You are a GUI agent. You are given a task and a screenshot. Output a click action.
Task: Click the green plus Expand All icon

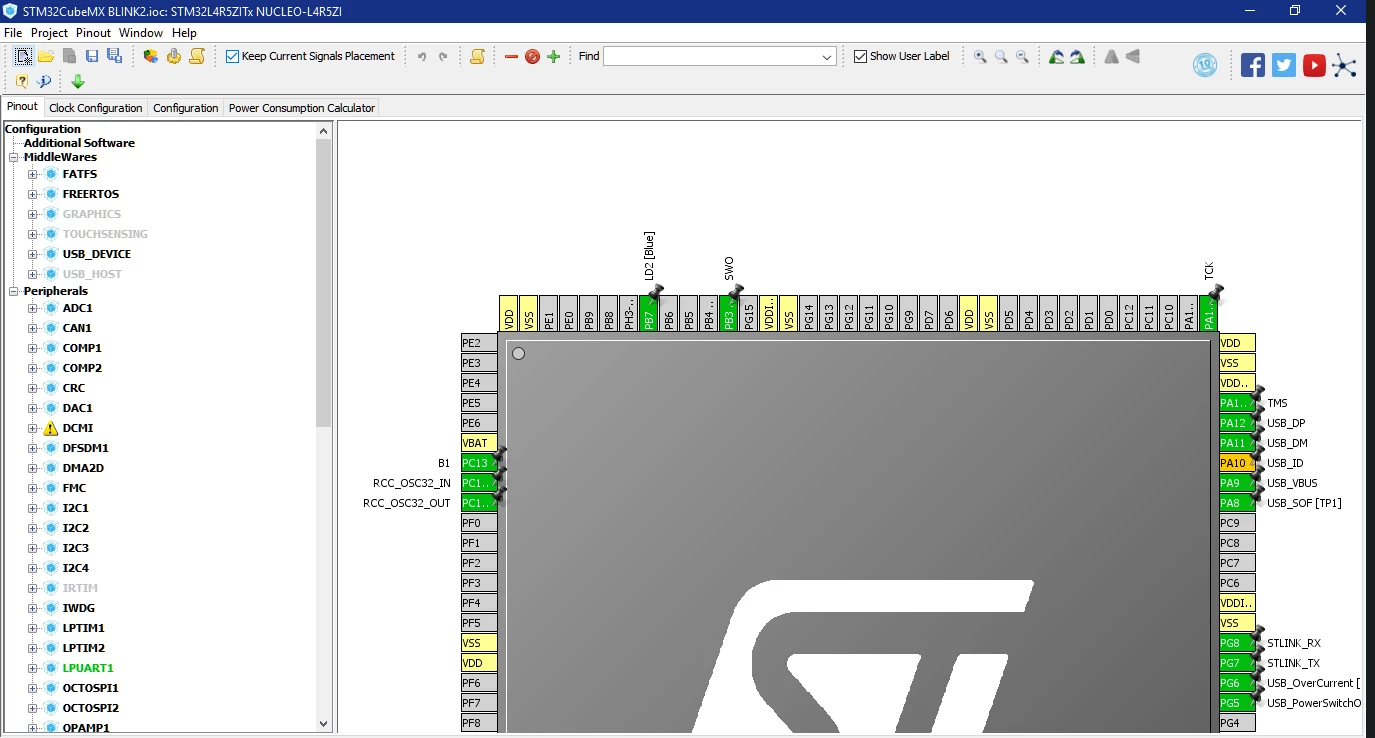coord(553,56)
